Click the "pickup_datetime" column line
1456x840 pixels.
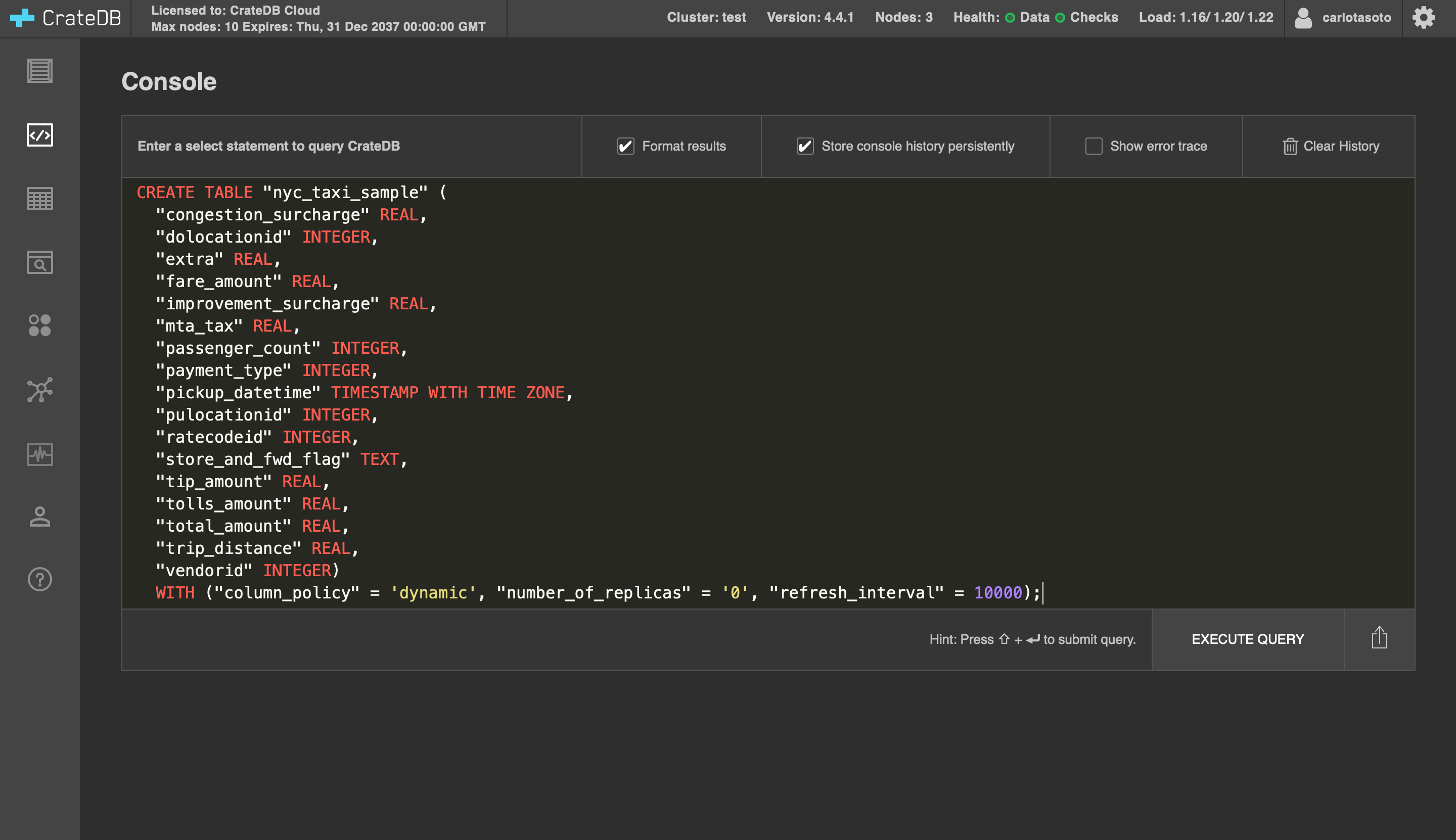click(364, 393)
